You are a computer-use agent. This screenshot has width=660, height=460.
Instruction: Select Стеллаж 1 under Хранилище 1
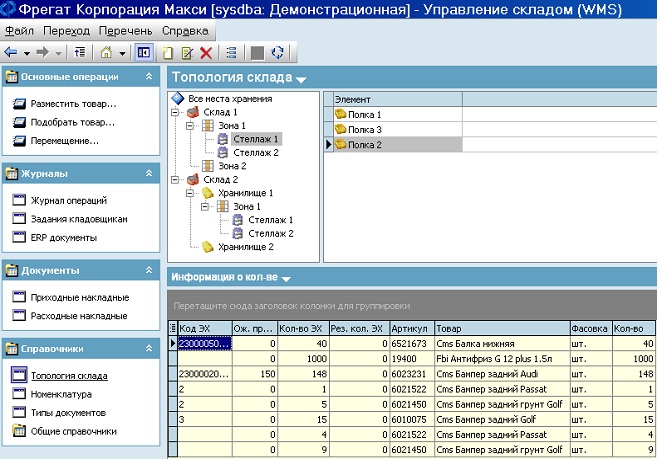271,220
